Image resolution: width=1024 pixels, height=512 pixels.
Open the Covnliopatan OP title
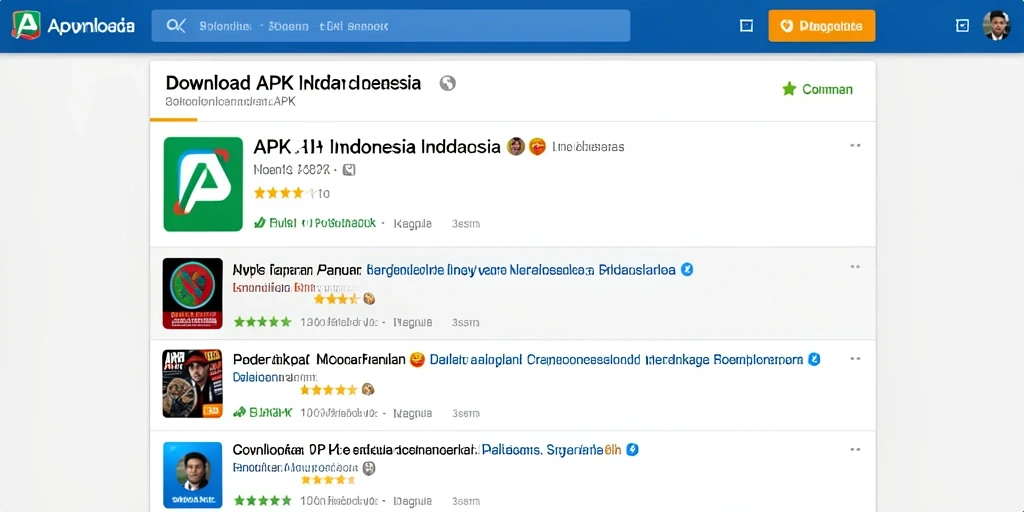(355, 450)
